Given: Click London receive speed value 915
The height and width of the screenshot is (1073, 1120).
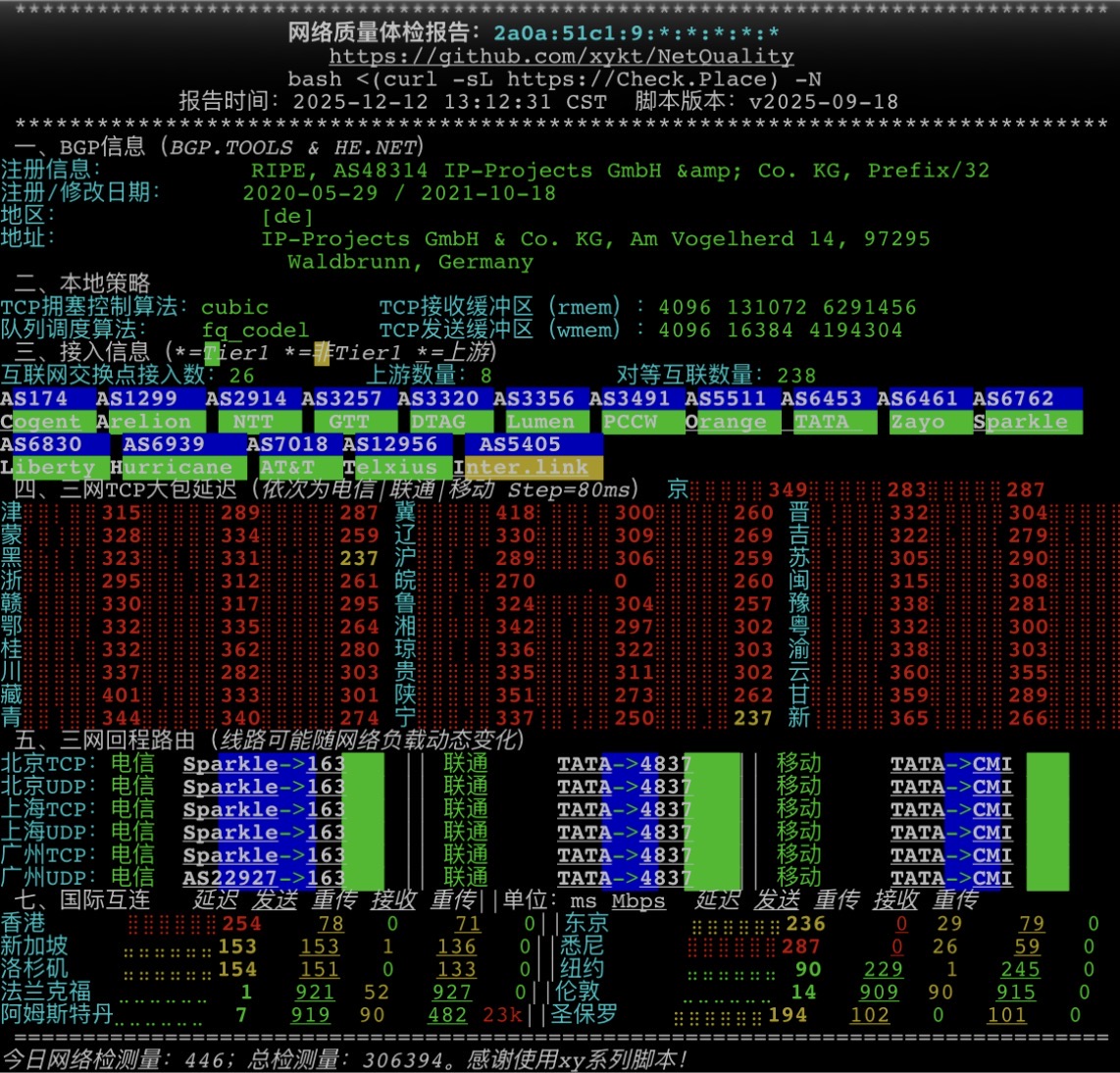Looking at the screenshot, I should pos(1015,992).
